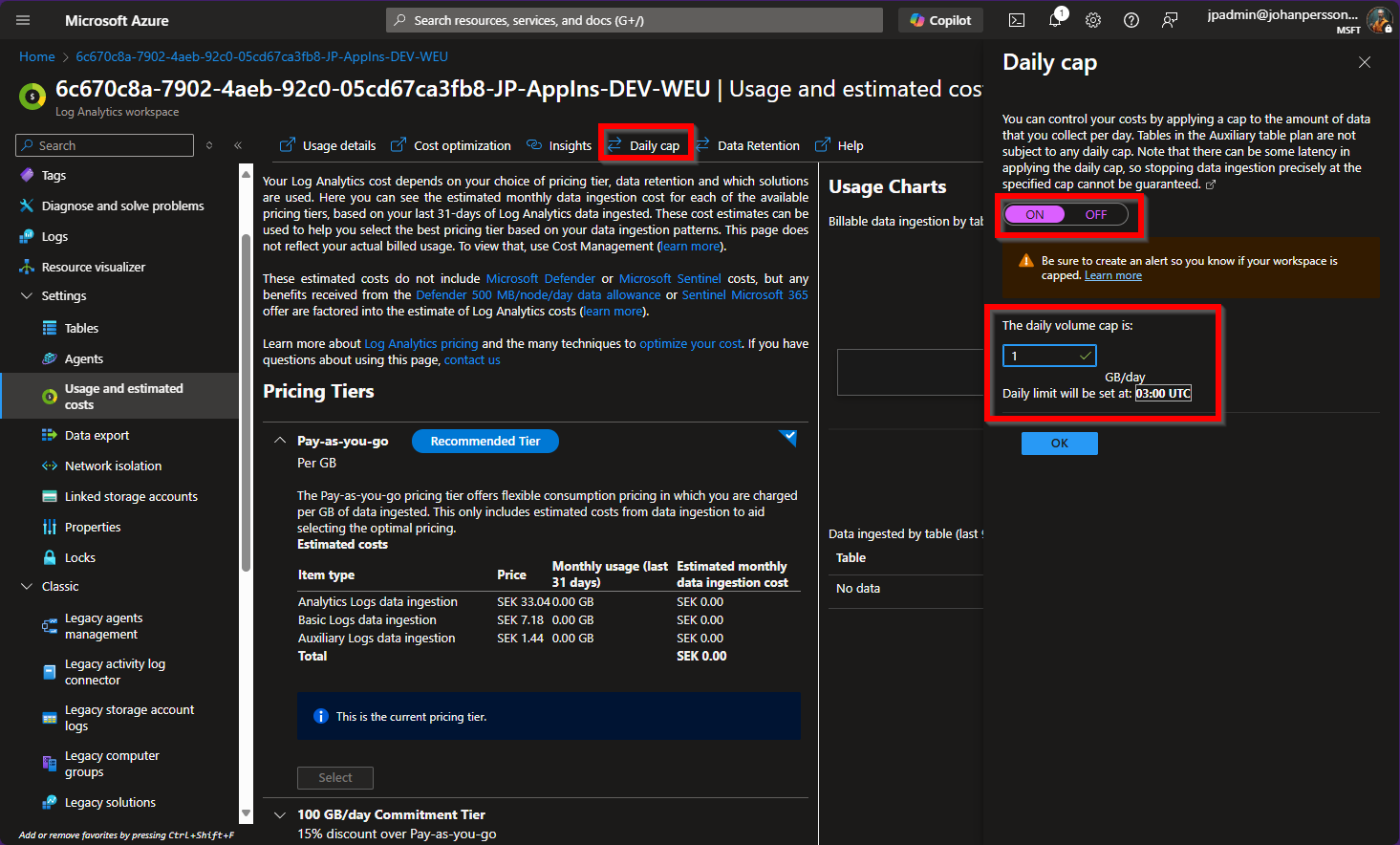The height and width of the screenshot is (845, 1400).
Task: Open optimize your cost link
Action: point(690,344)
